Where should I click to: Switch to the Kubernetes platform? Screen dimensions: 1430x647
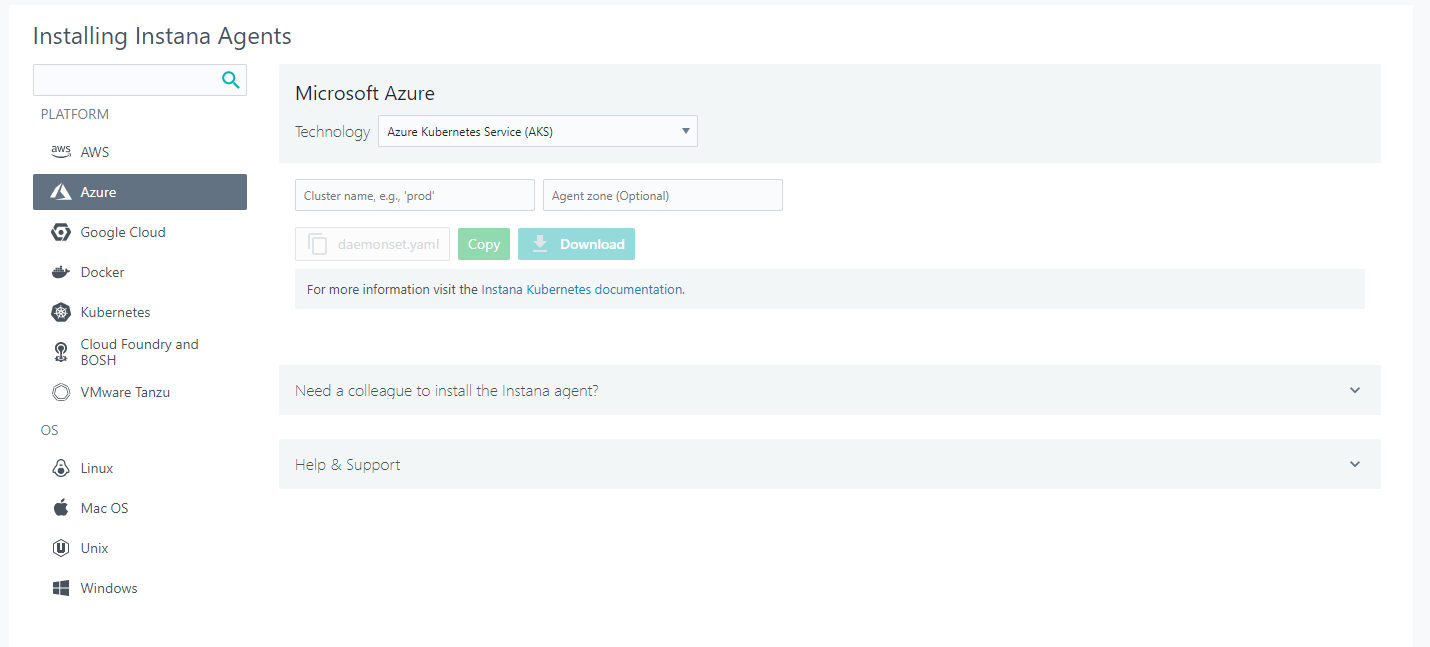click(x=140, y=312)
